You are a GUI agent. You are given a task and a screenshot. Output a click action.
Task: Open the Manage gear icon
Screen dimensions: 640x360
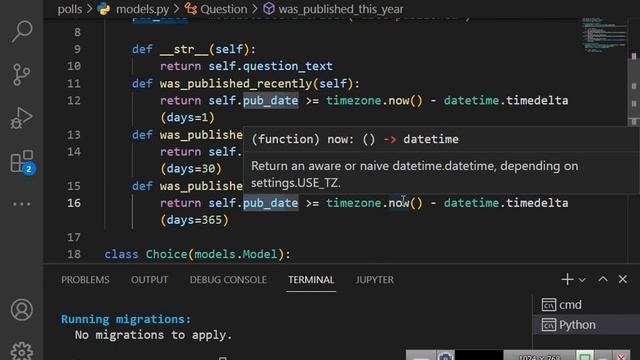click(x=22, y=351)
